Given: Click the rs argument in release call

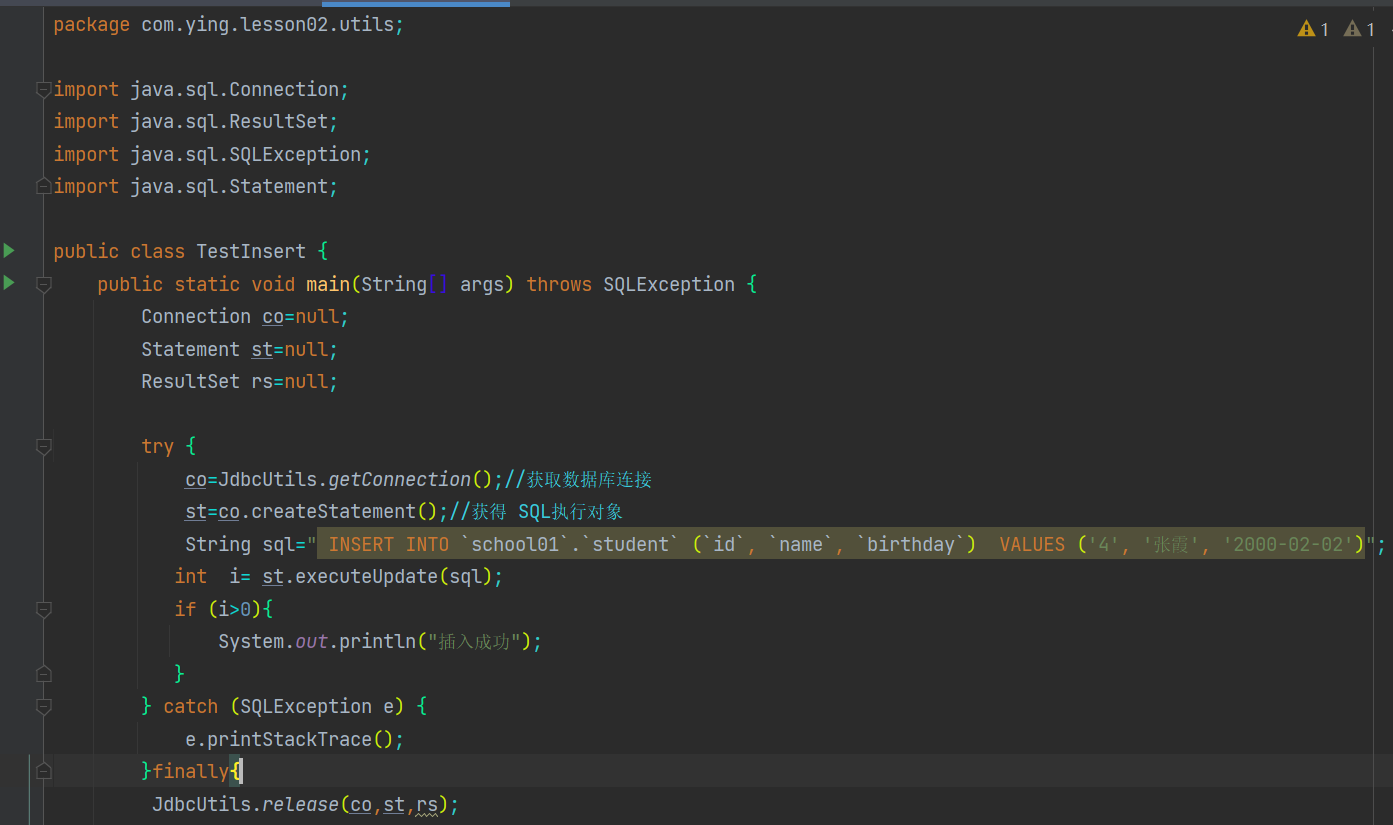Looking at the screenshot, I should pos(427,804).
